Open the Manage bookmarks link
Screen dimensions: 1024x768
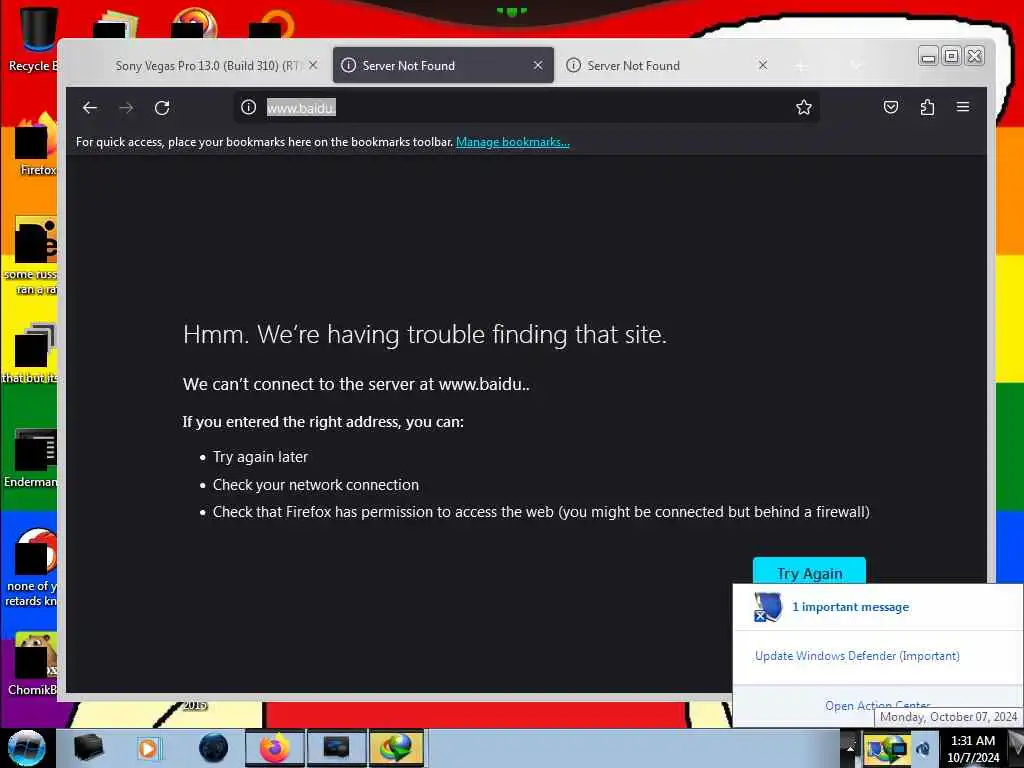[x=513, y=142]
